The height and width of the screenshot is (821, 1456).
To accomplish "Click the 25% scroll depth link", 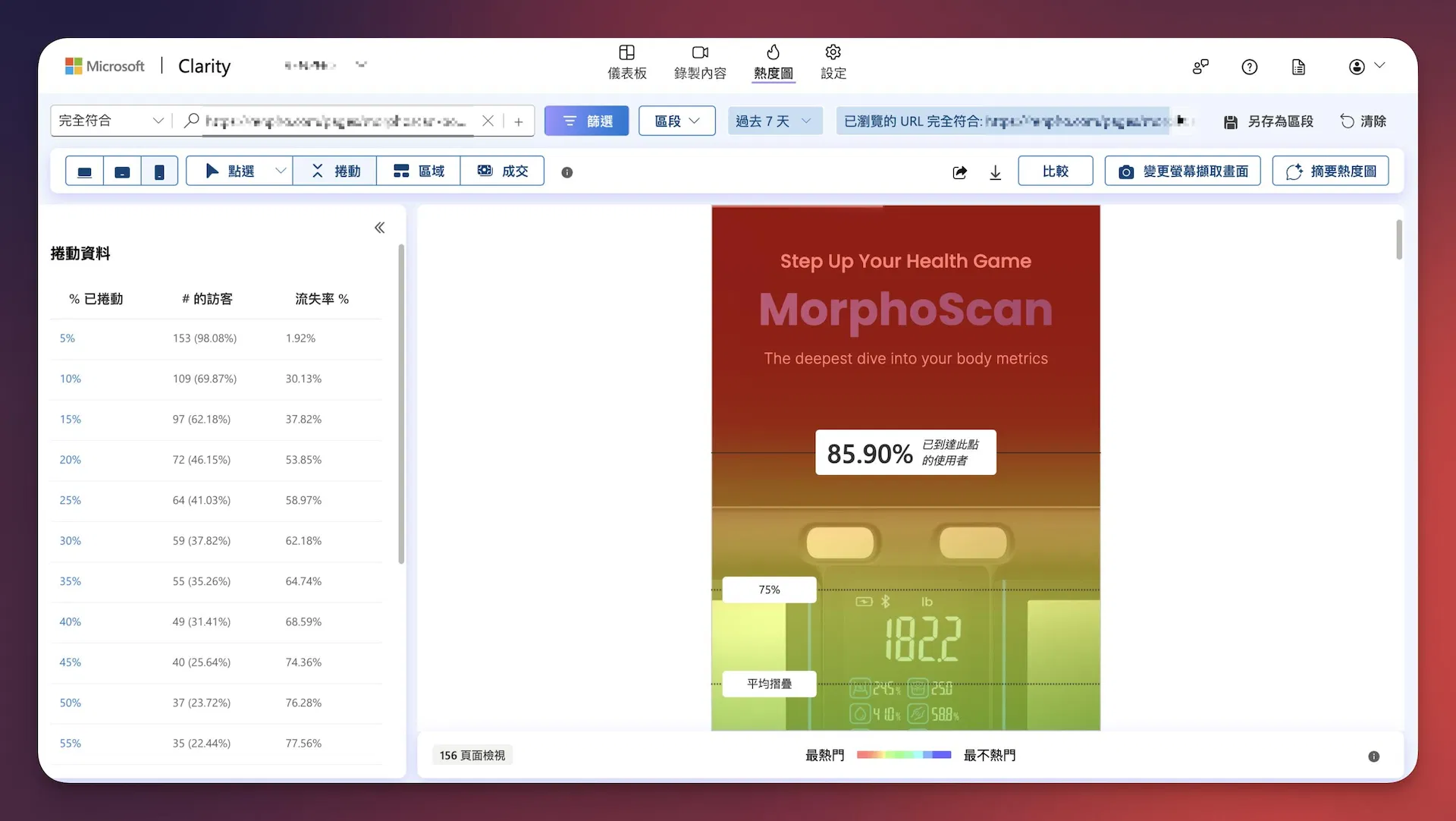I will (x=71, y=501).
